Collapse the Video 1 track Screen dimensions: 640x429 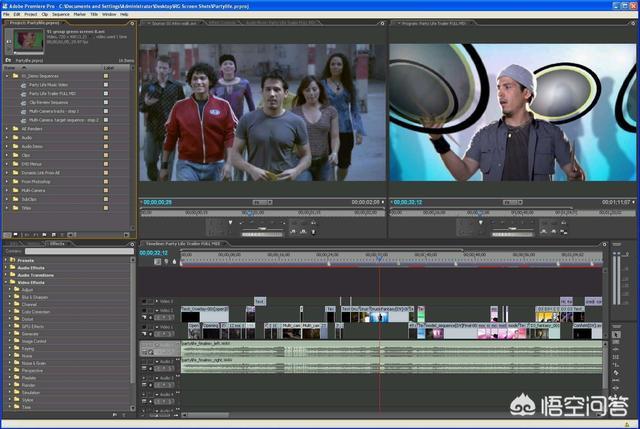coord(157,327)
